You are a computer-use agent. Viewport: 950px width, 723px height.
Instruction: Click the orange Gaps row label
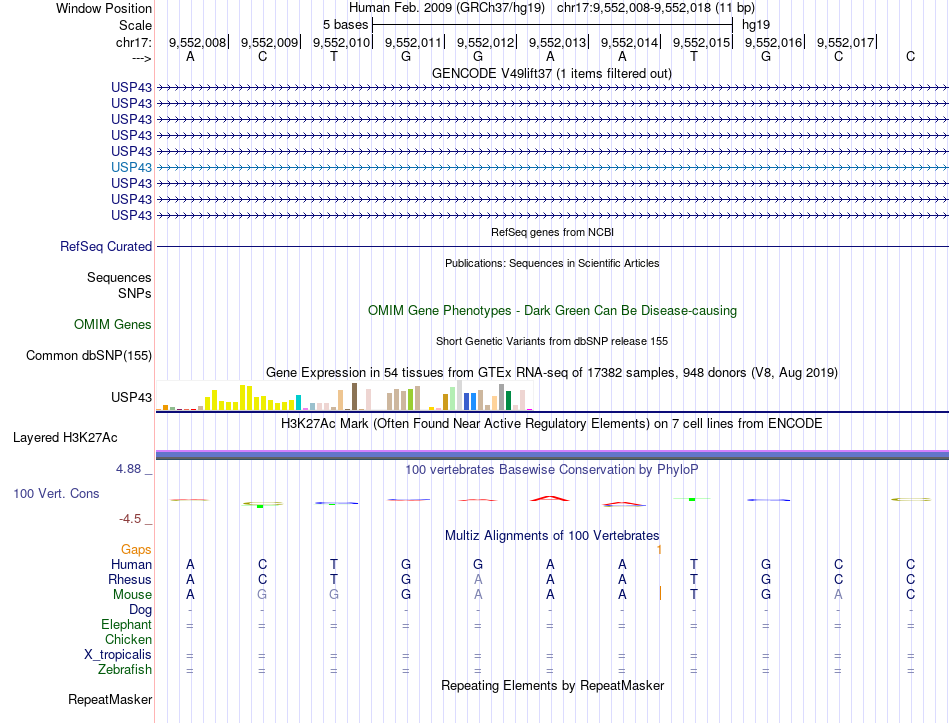tap(136, 549)
